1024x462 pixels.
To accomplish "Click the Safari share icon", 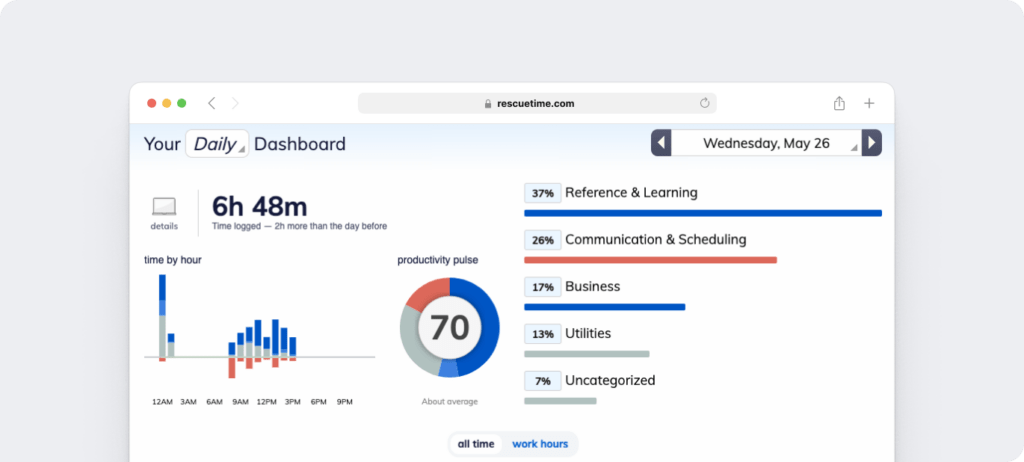I will click(839, 103).
